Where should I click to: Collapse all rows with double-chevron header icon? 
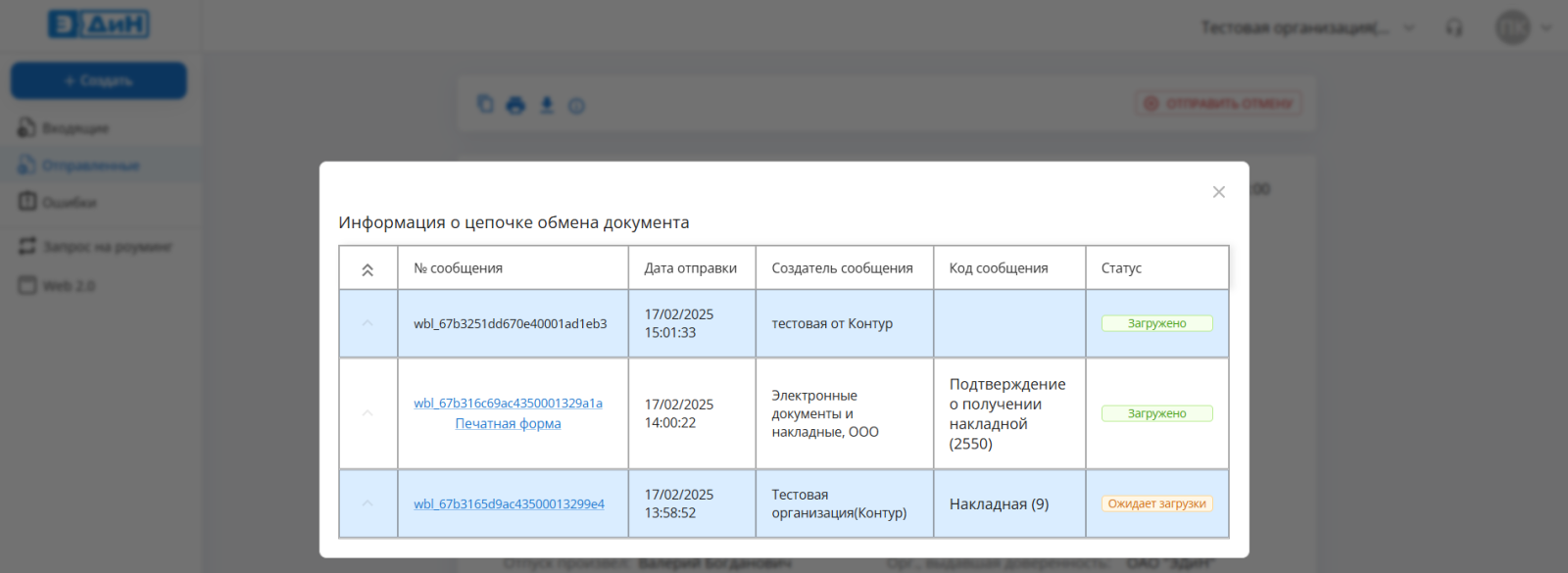point(367,269)
